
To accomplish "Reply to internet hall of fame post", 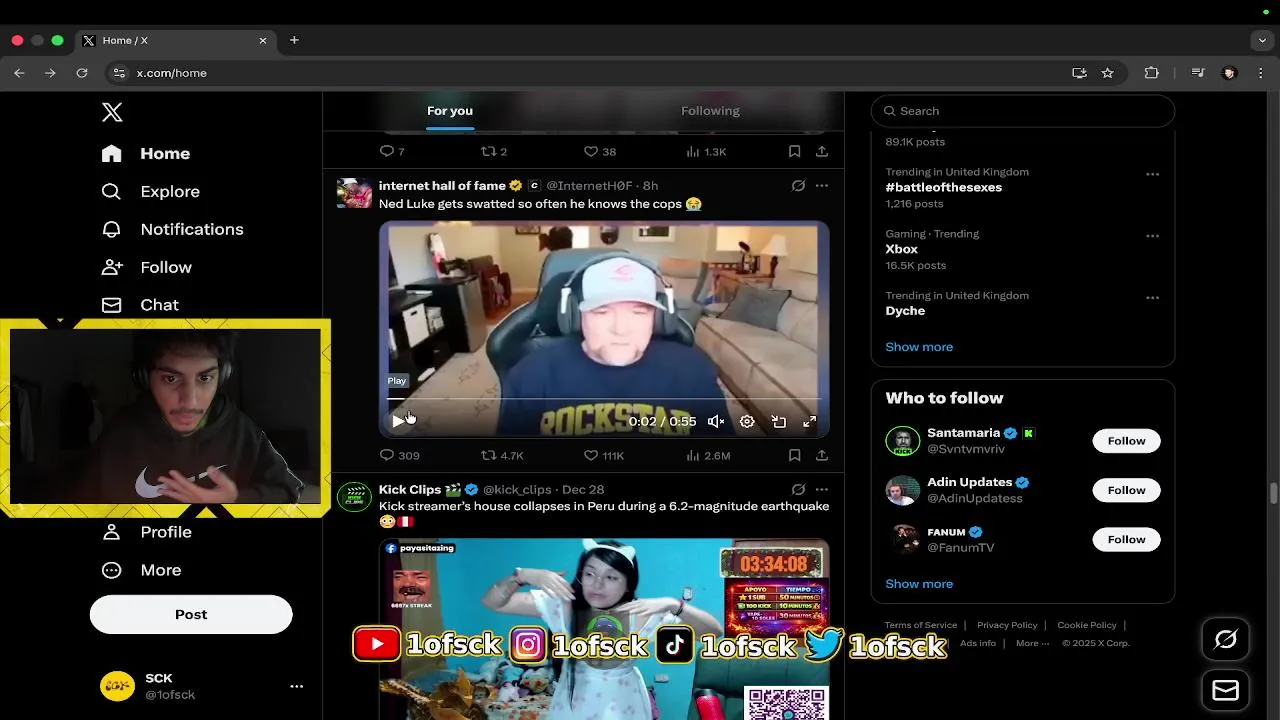I will pyautogui.click(x=399, y=455).
